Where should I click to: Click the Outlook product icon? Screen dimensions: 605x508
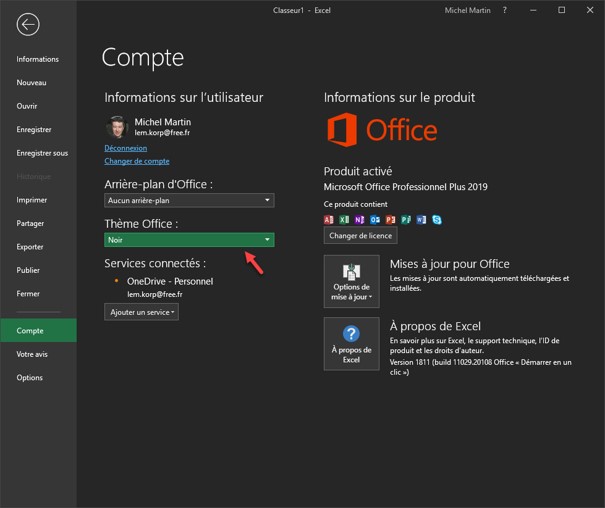coord(375,219)
